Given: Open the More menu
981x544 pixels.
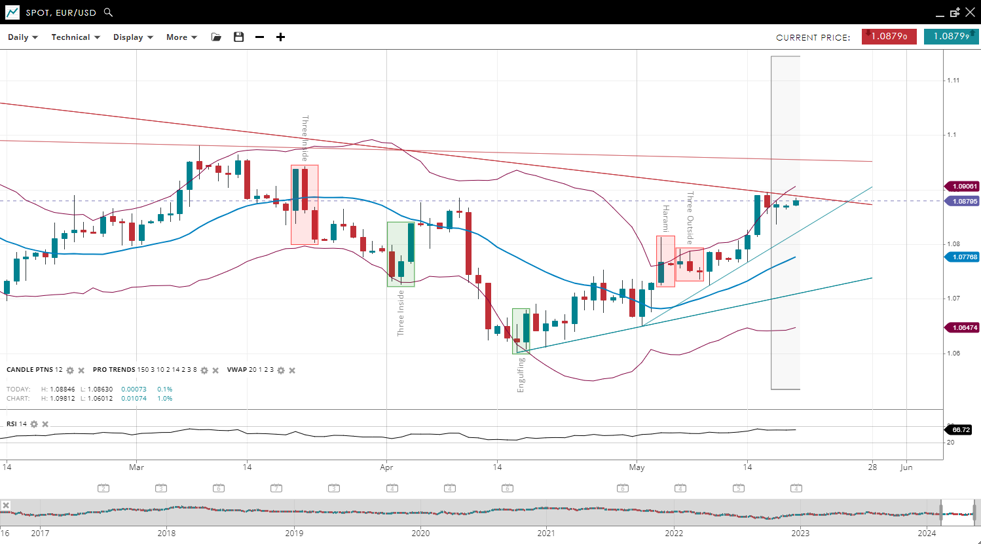Looking at the screenshot, I should coord(181,37).
